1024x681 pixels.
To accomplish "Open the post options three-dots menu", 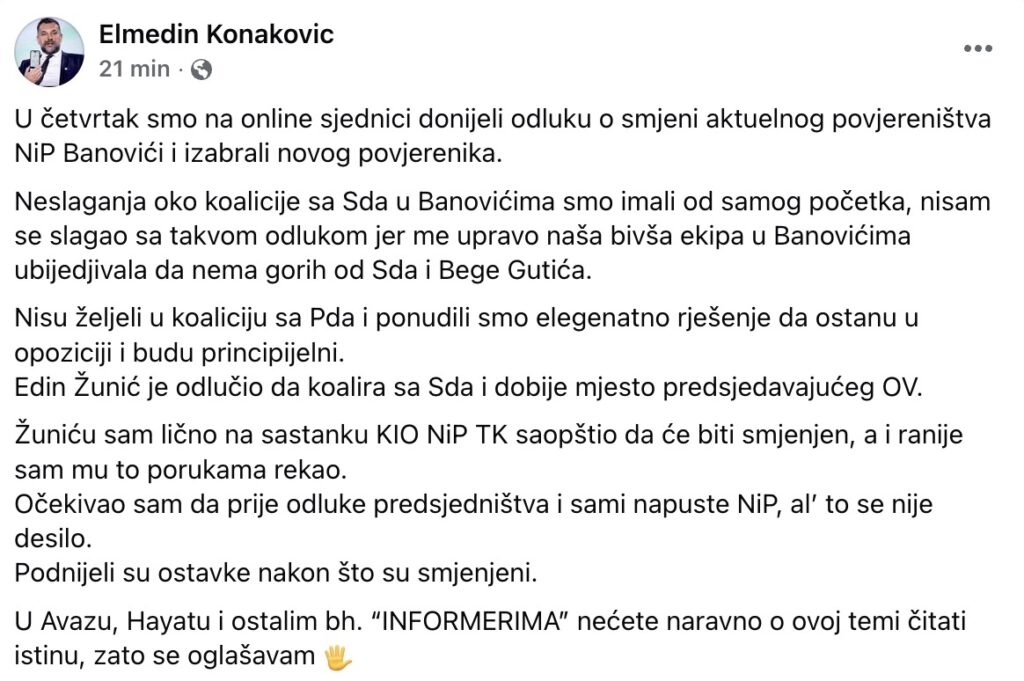I will click(x=977, y=48).
